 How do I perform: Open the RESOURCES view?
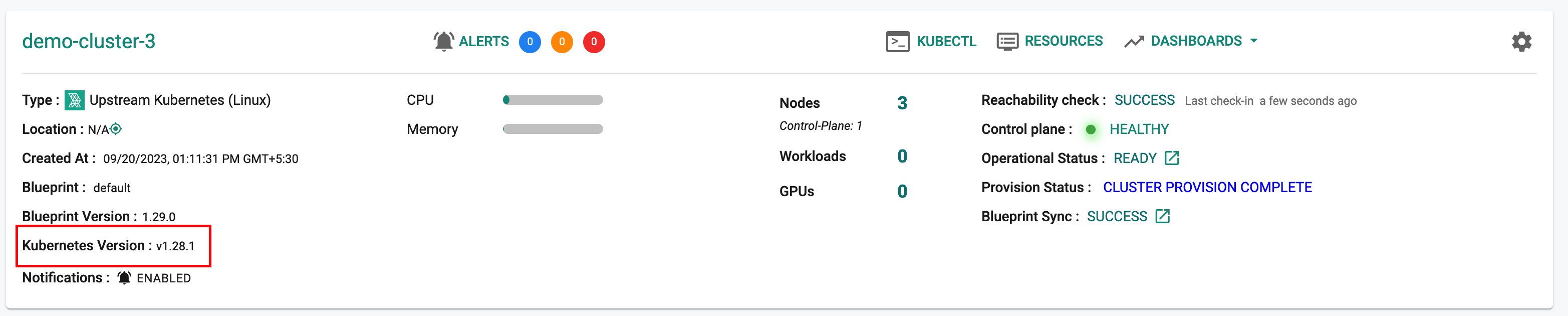[1064, 41]
